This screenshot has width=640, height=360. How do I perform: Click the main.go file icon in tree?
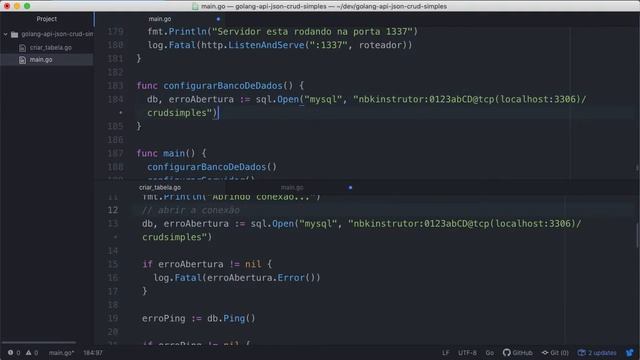pyautogui.click(x=22, y=60)
